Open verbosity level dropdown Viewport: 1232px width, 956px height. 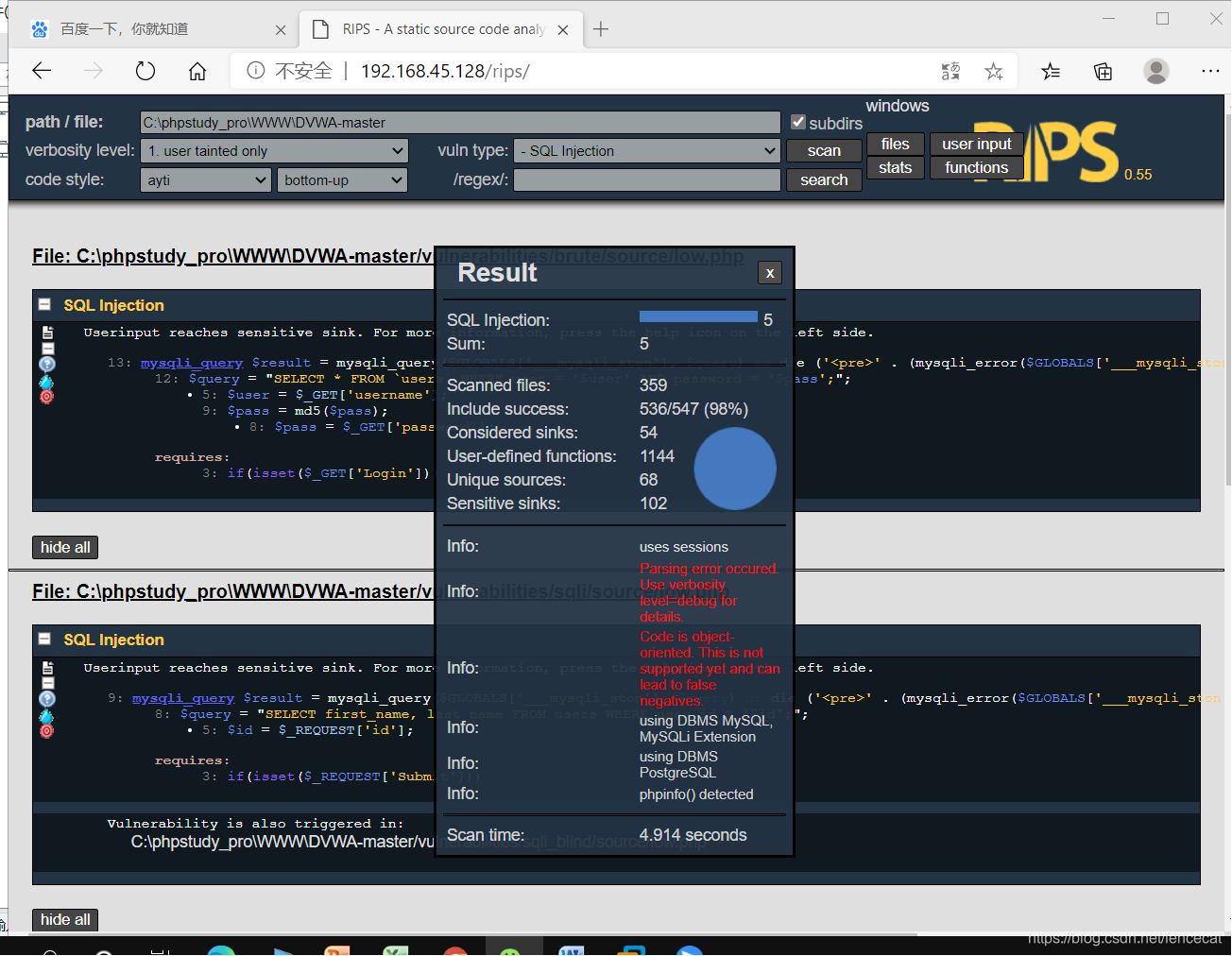pyautogui.click(x=274, y=151)
